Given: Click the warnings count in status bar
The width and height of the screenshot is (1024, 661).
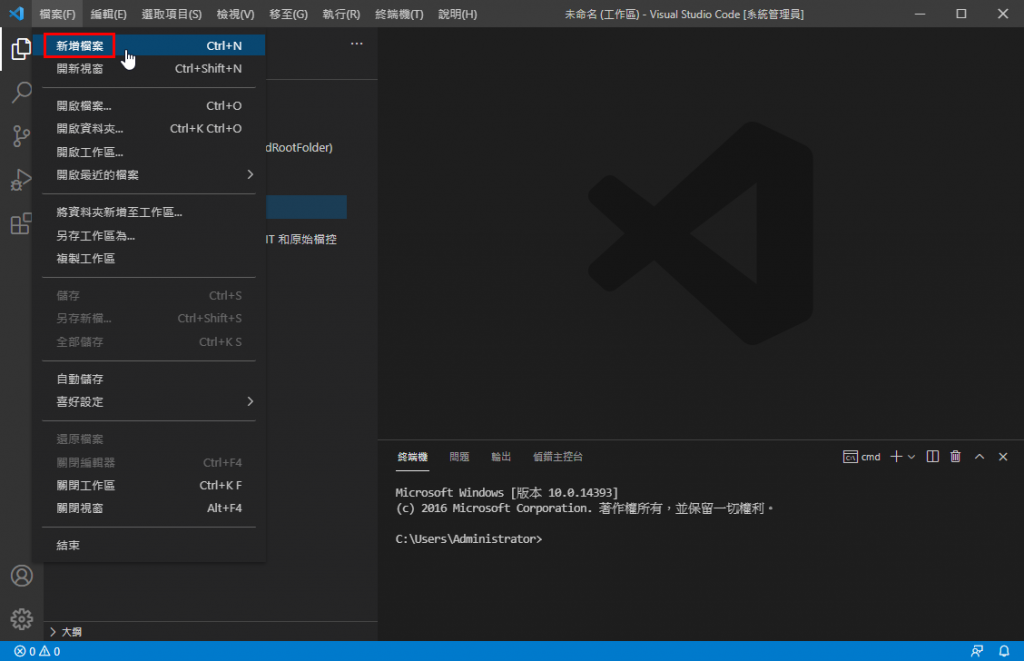Looking at the screenshot, I should [x=50, y=651].
